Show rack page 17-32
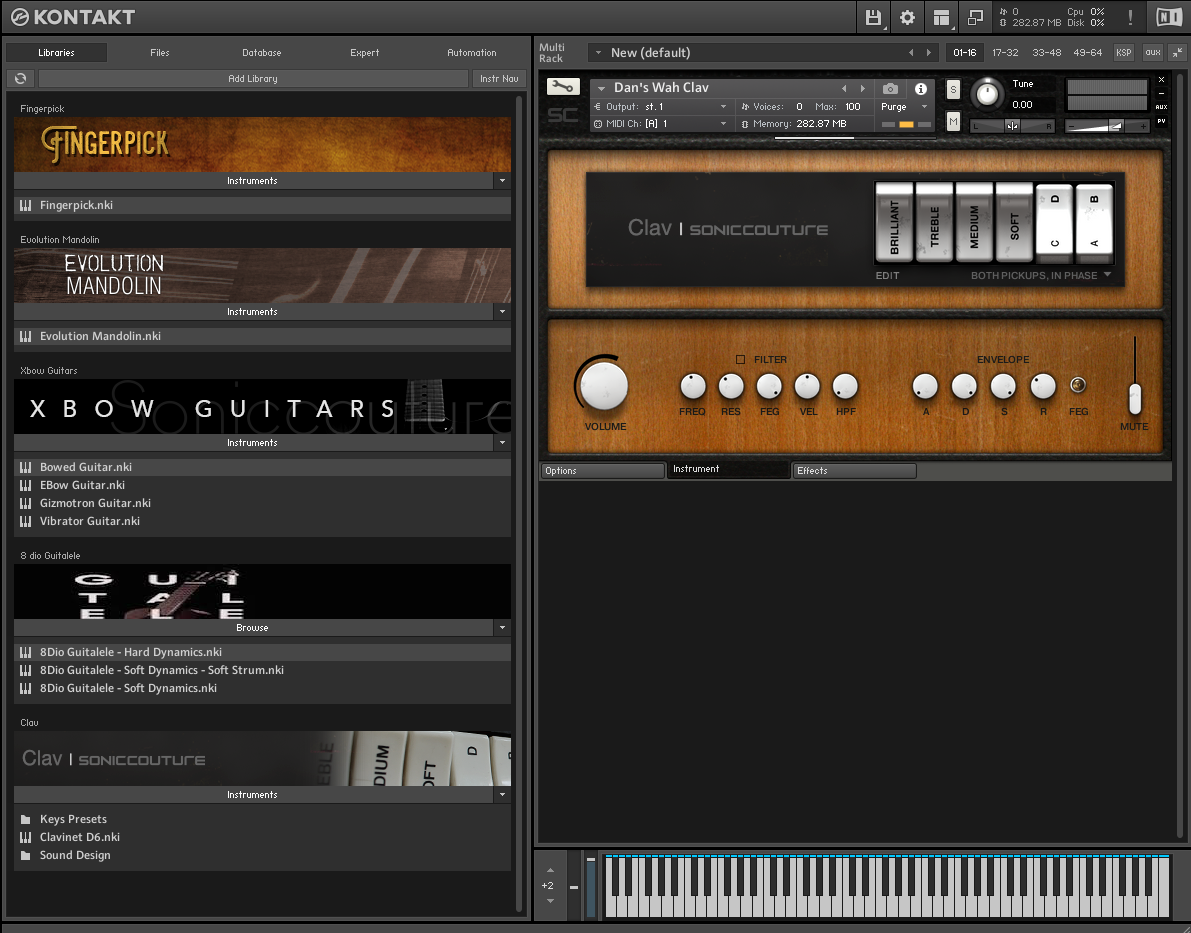Viewport: 1191px width, 933px height. [1005, 52]
